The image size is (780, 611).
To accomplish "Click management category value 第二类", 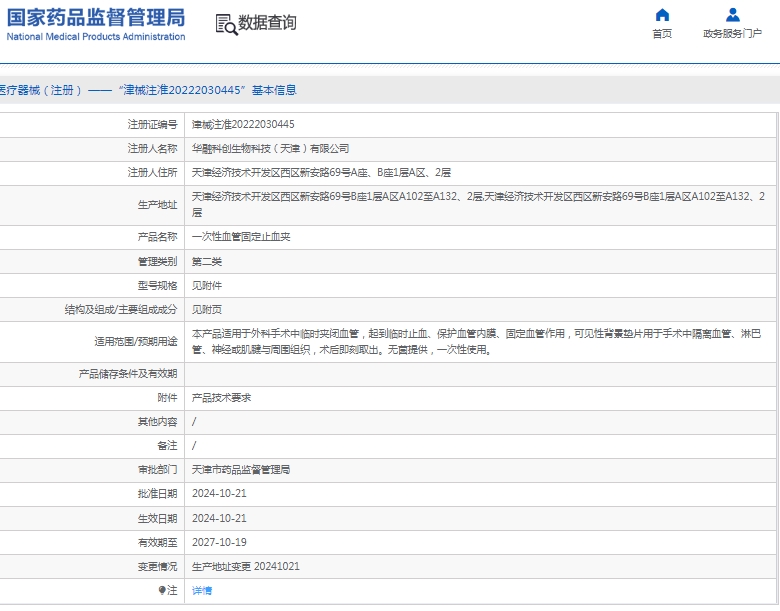I will (x=207, y=262).
